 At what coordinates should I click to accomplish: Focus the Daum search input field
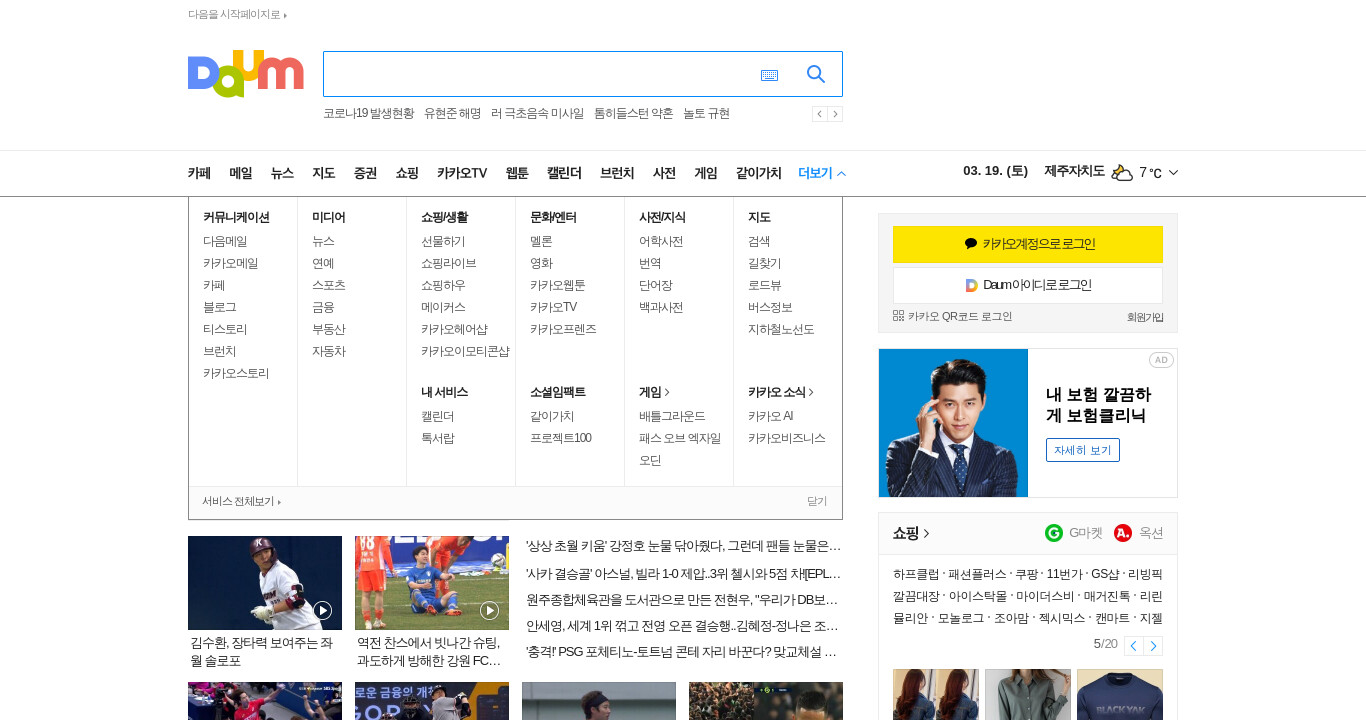pos(540,74)
